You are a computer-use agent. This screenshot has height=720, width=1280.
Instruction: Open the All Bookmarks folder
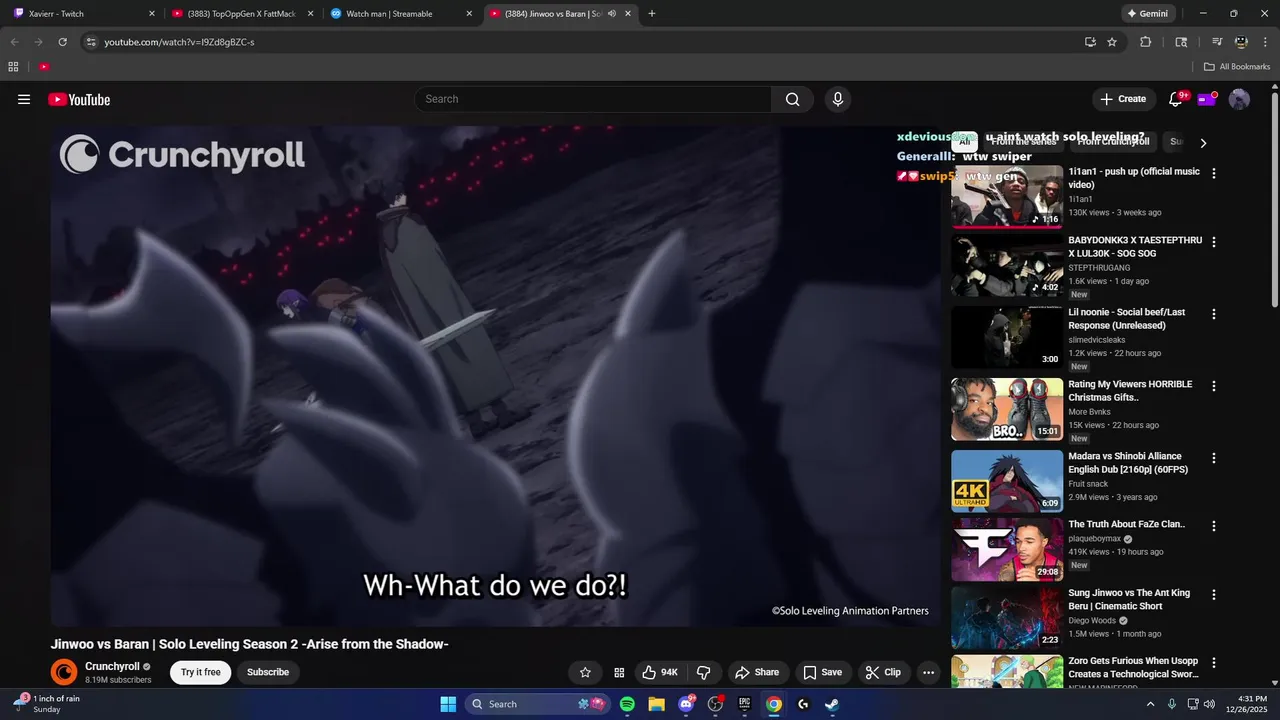coord(1237,66)
